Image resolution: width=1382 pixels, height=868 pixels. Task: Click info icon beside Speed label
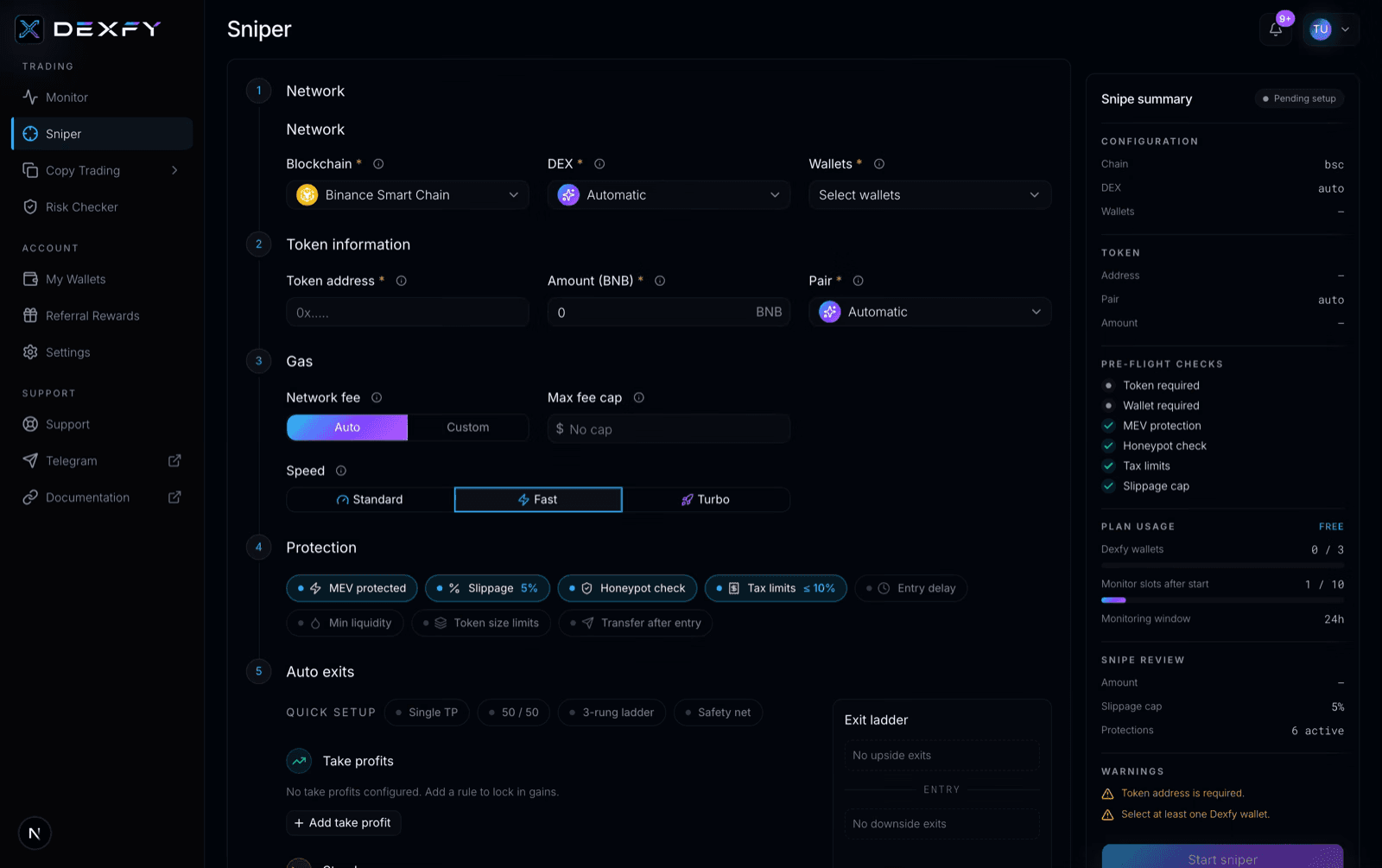341,471
